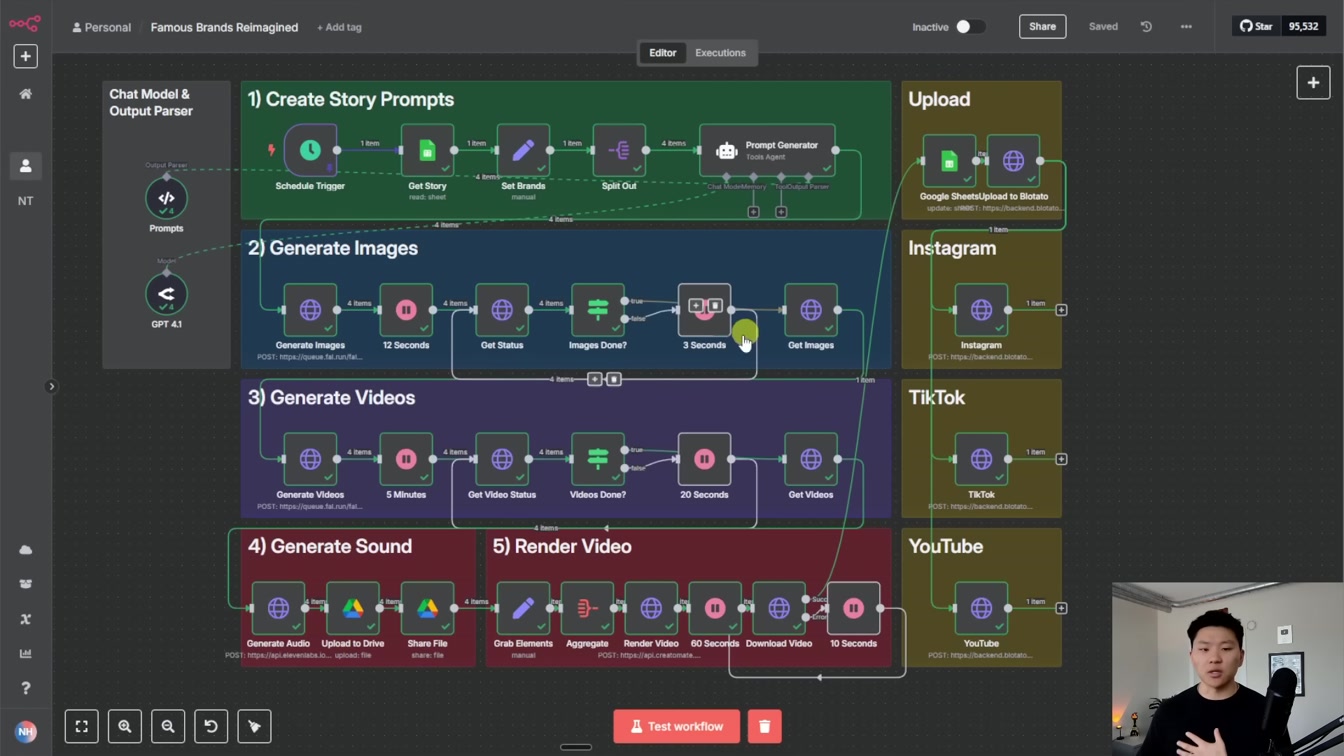Open the Get Status node

(x=502, y=310)
